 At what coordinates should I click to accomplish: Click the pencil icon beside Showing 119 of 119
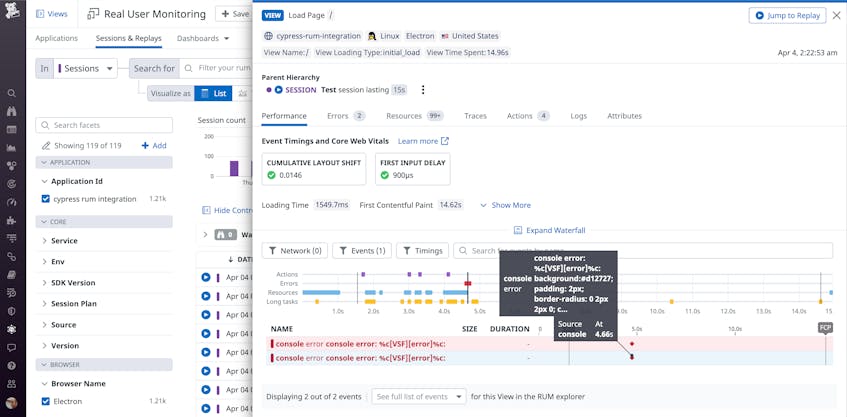coord(46,146)
